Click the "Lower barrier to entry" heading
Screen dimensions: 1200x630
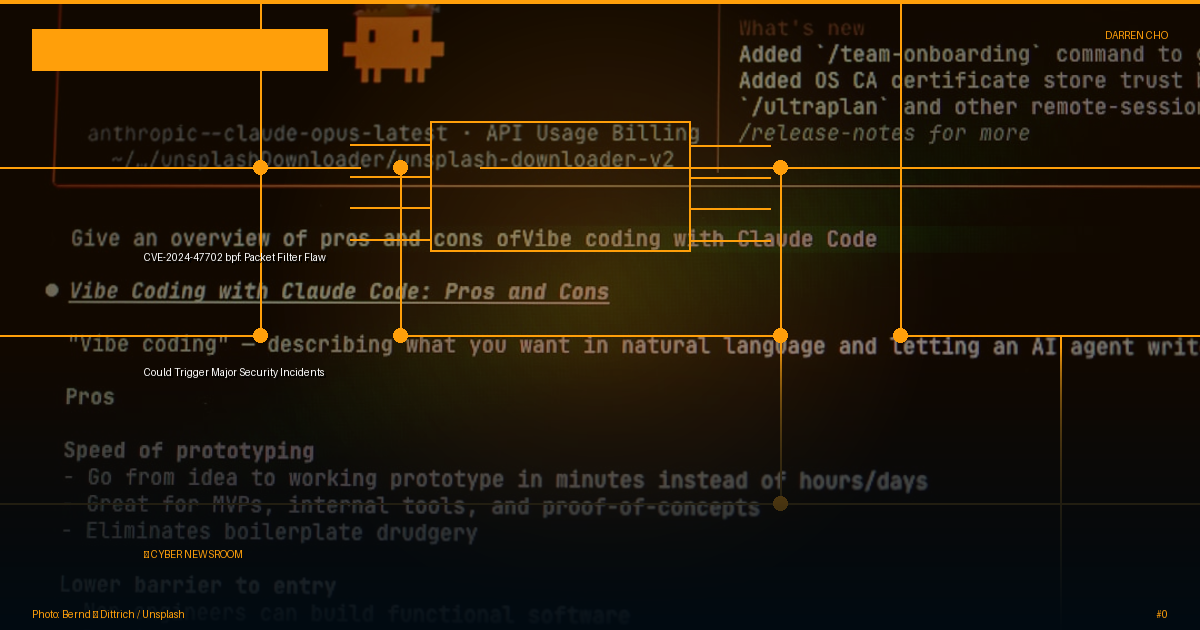tap(198, 584)
